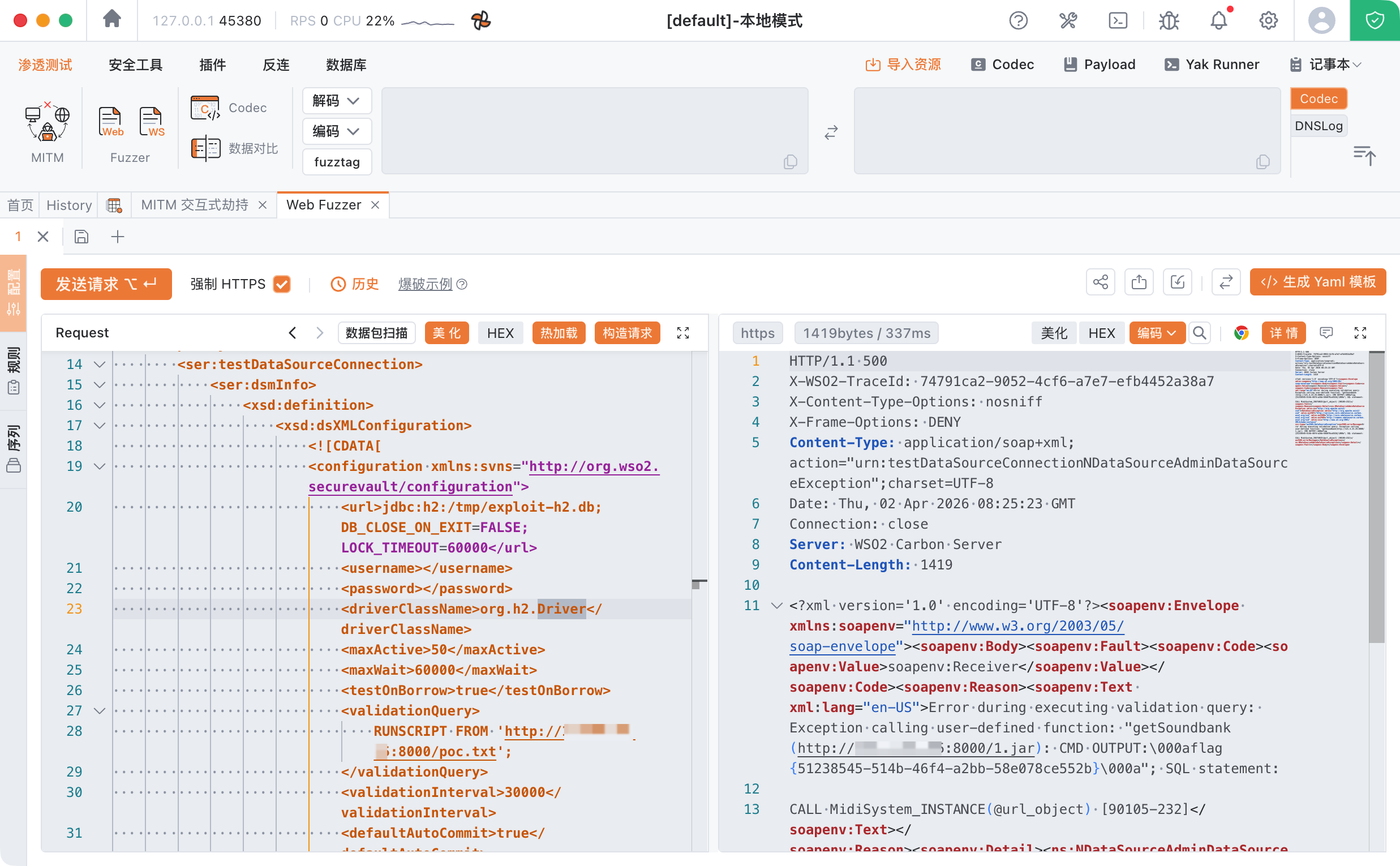Toggle the 强制 HTTPS checkbox

pyautogui.click(x=282, y=284)
